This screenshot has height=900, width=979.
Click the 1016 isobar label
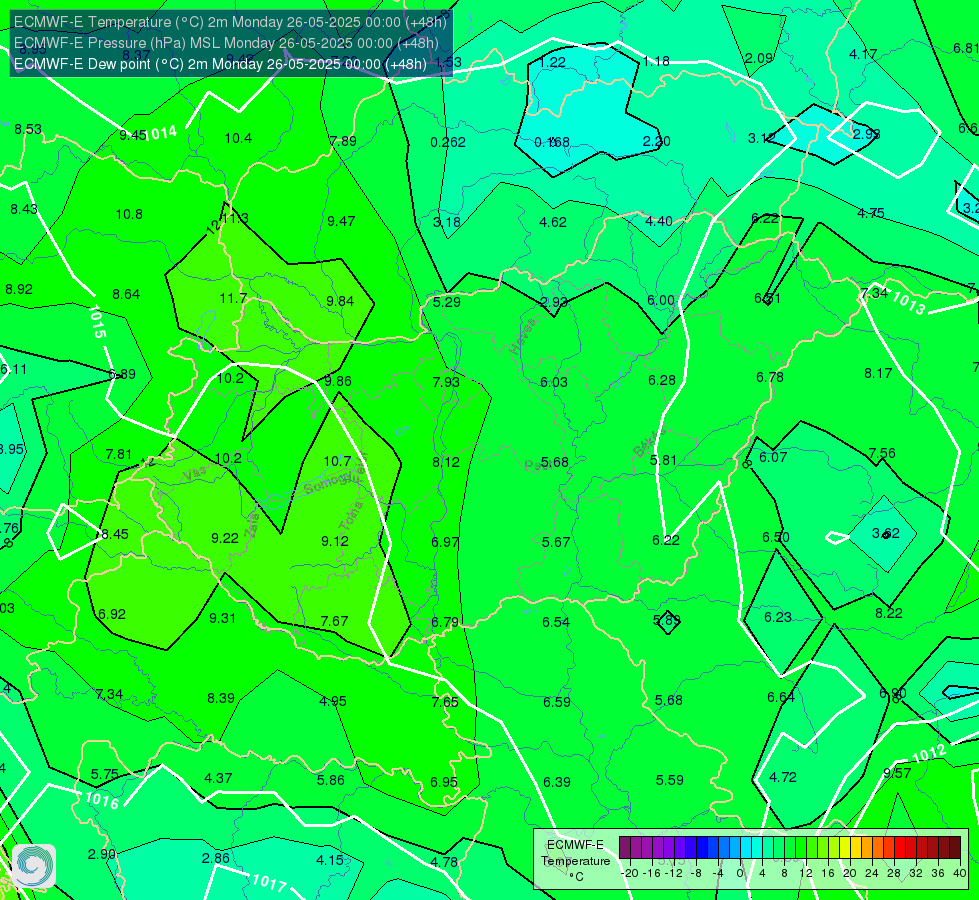pos(102,800)
